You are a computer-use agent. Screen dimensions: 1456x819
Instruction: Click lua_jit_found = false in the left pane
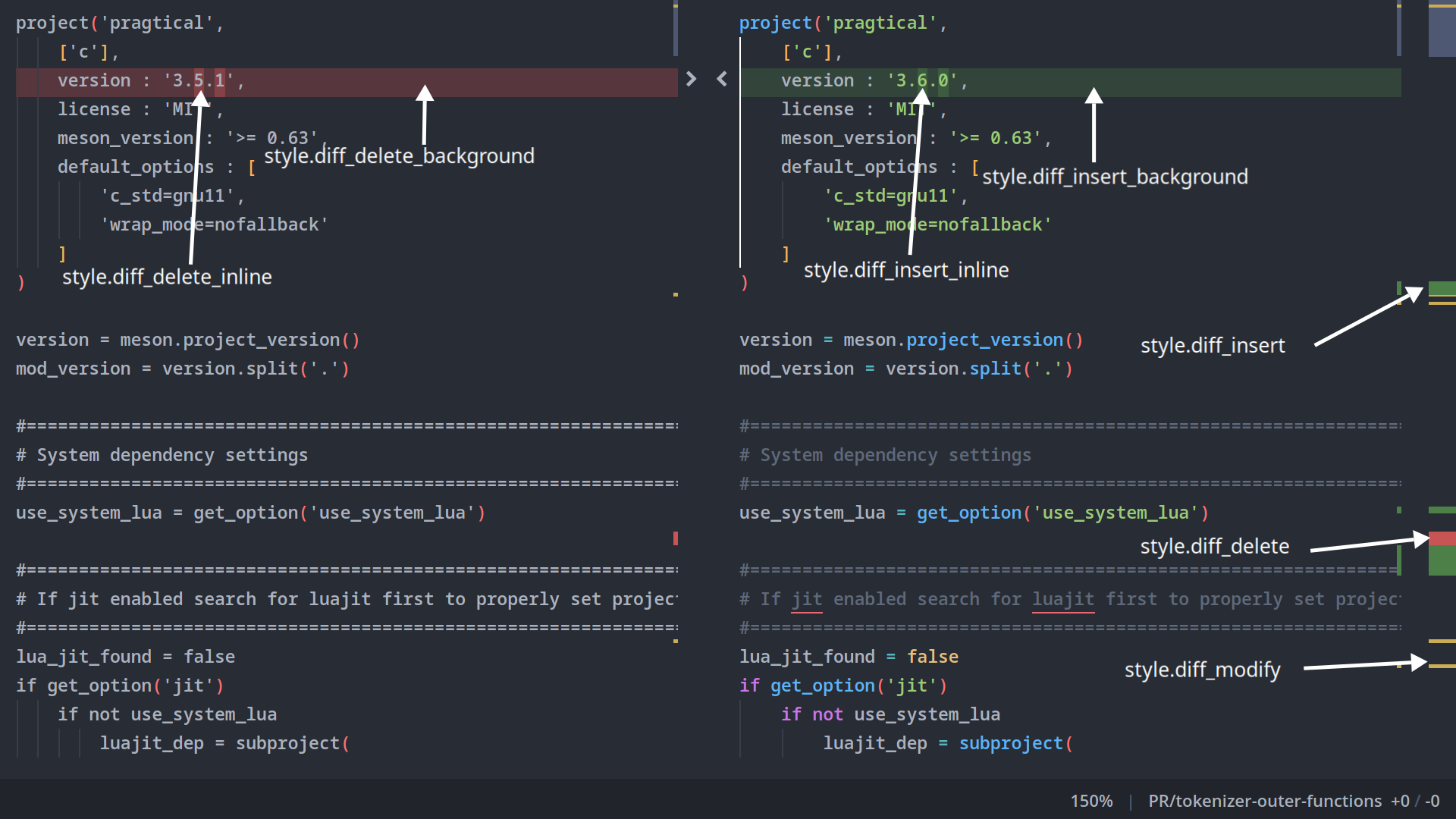tap(125, 657)
